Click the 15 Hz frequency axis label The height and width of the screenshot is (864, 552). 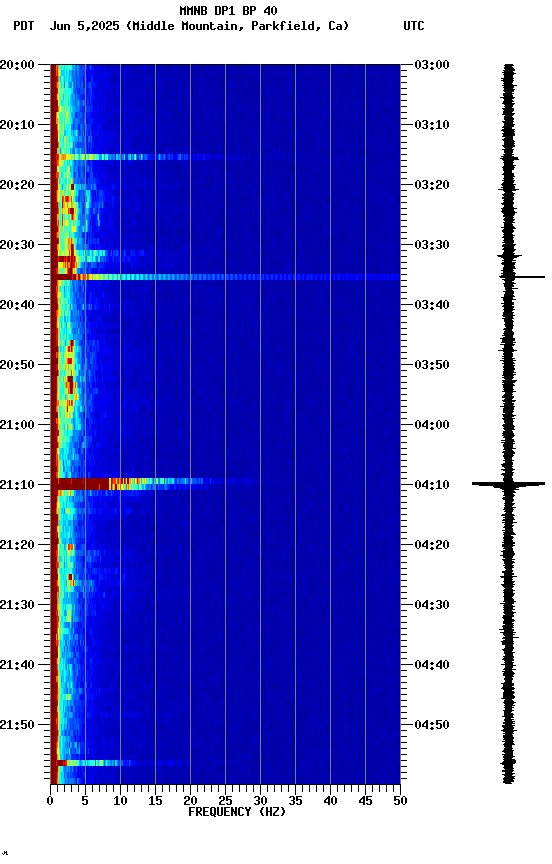tap(155, 801)
